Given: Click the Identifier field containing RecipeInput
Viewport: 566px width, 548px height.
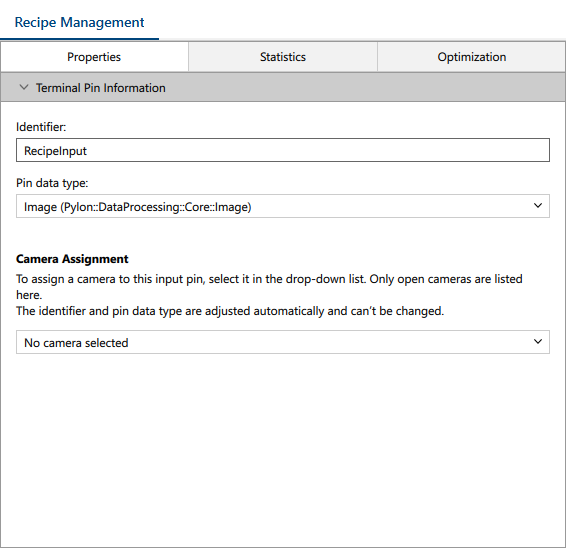Looking at the screenshot, I should (x=283, y=150).
